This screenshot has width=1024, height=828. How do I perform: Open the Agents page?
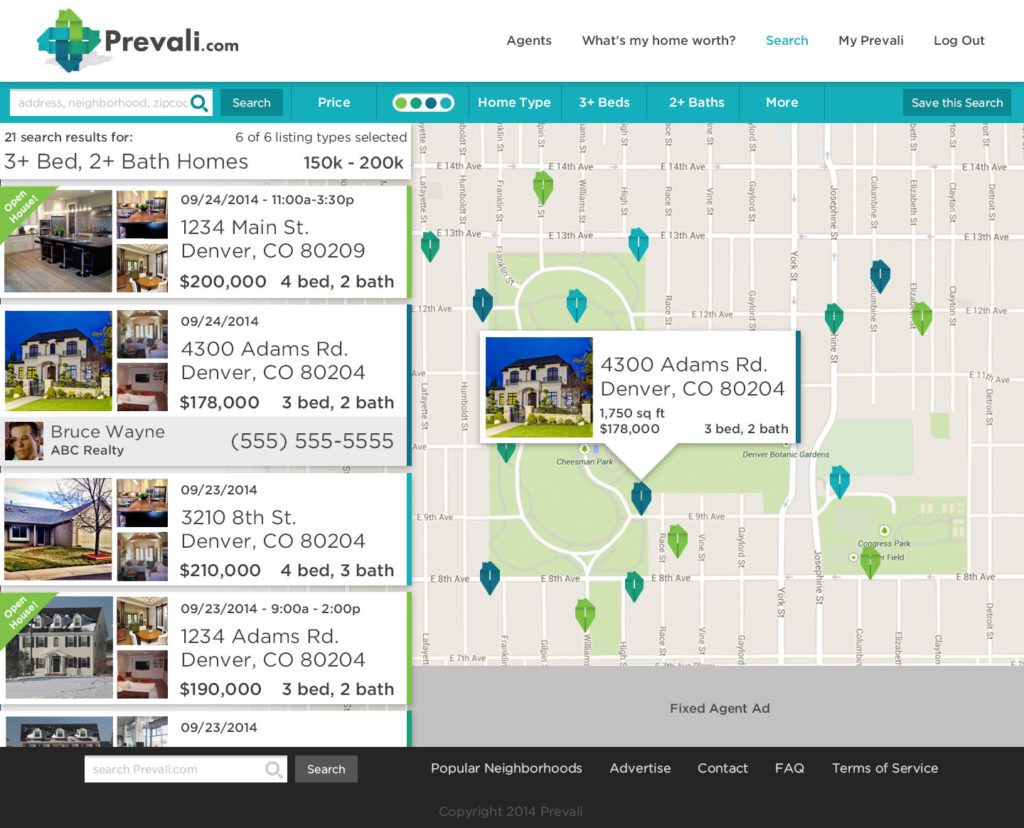(529, 40)
